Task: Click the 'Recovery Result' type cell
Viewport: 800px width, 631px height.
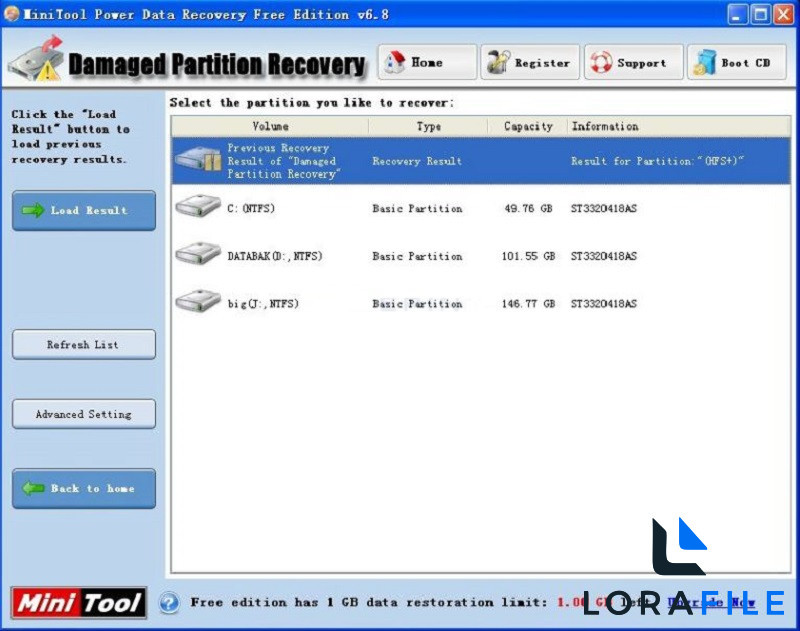Action: 417,161
